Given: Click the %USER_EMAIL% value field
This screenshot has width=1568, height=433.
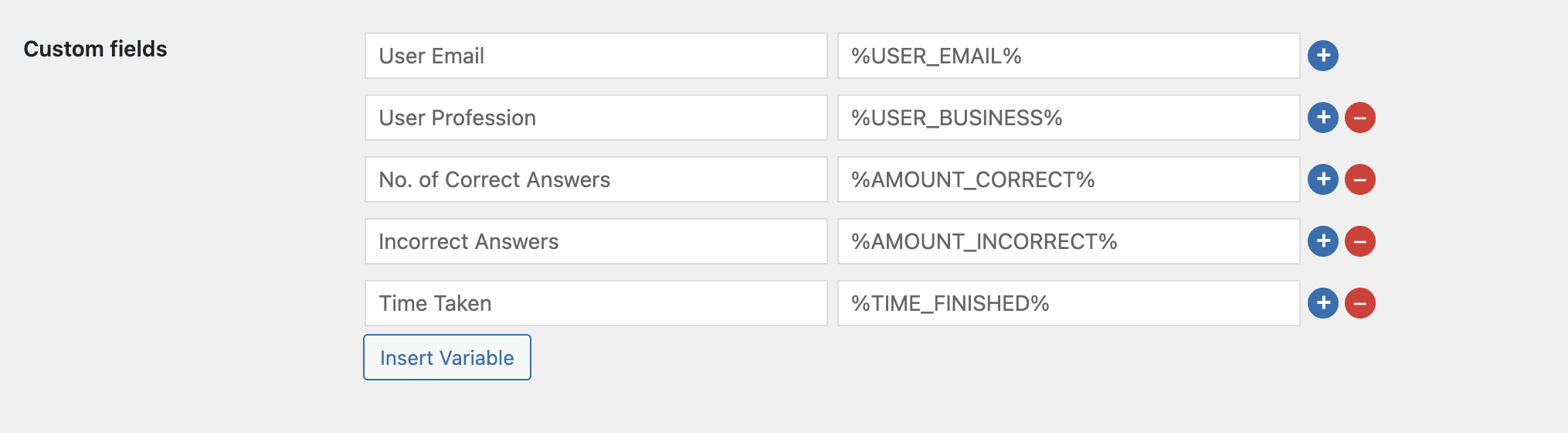Looking at the screenshot, I should coord(1068,56).
